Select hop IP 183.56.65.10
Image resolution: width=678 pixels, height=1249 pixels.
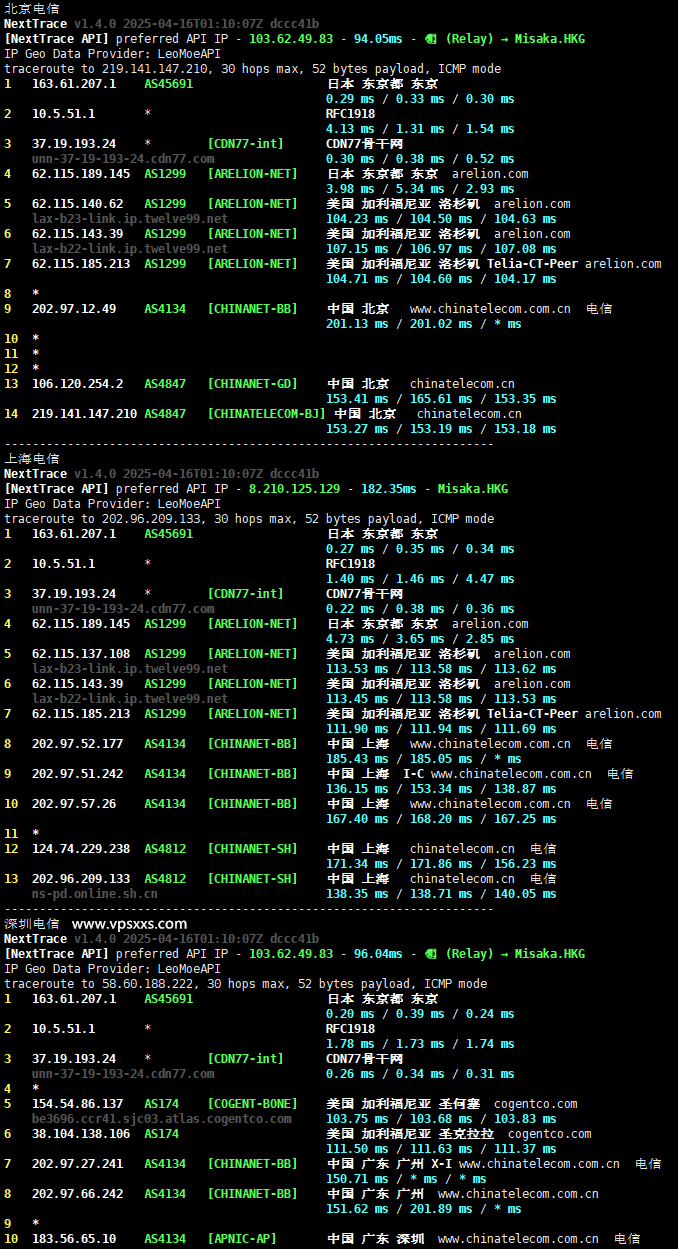click(74, 1239)
